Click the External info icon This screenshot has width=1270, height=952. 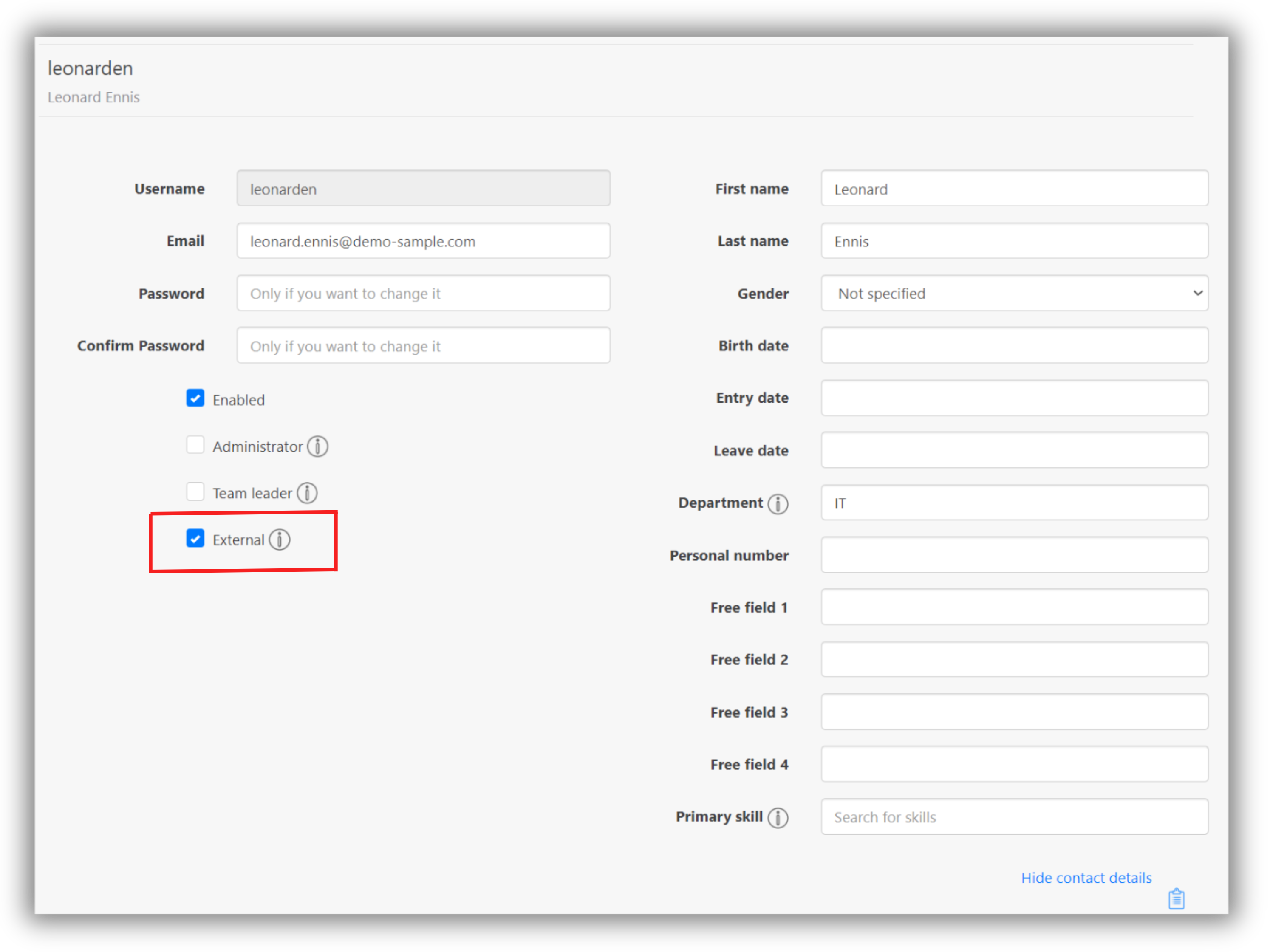tap(280, 539)
